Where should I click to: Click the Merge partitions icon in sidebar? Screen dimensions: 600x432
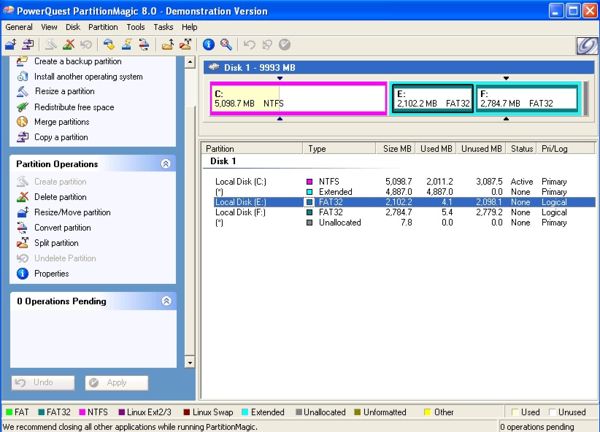[x=22, y=122]
